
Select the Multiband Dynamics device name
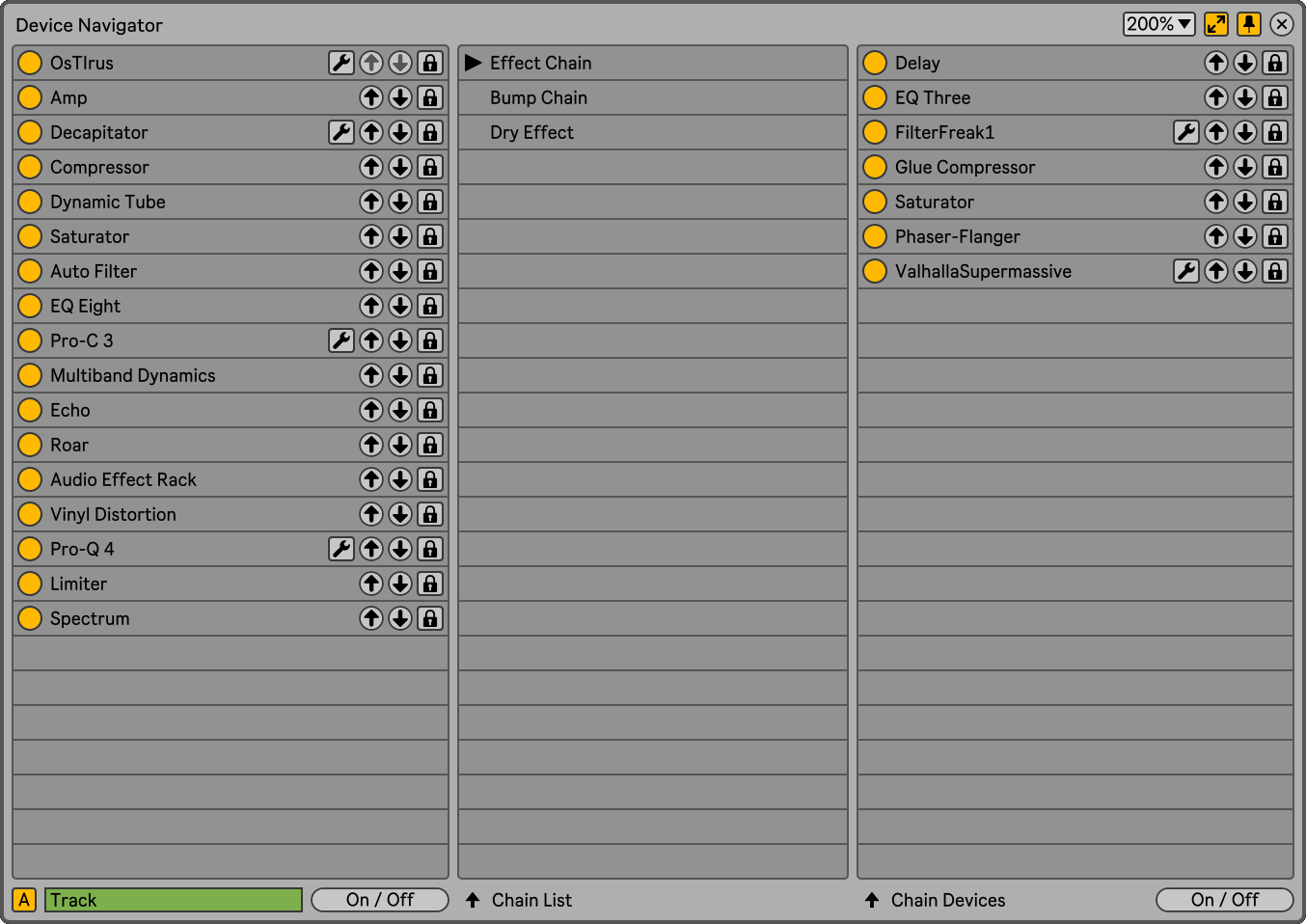click(133, 375)
